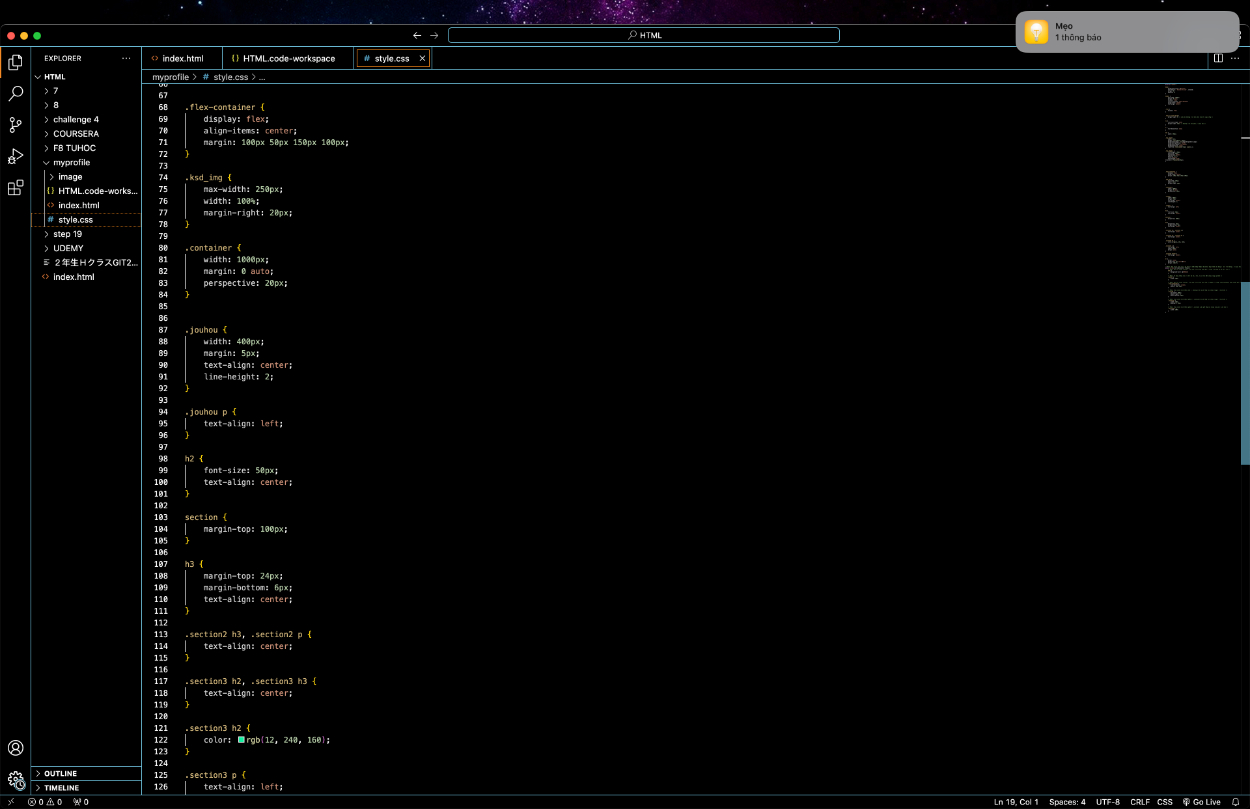This screenshot has width=1250, height=809.
Task: Open the Manage gear settings icon
Action: click(x=15, y=779)
